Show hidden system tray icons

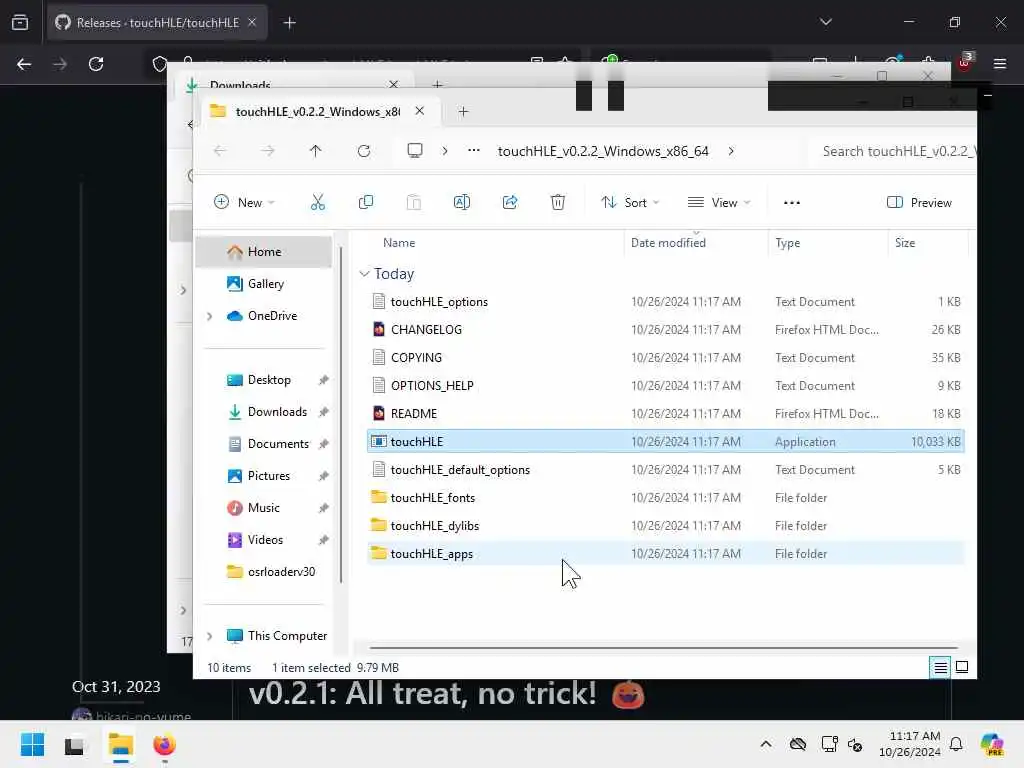point(766,744)
